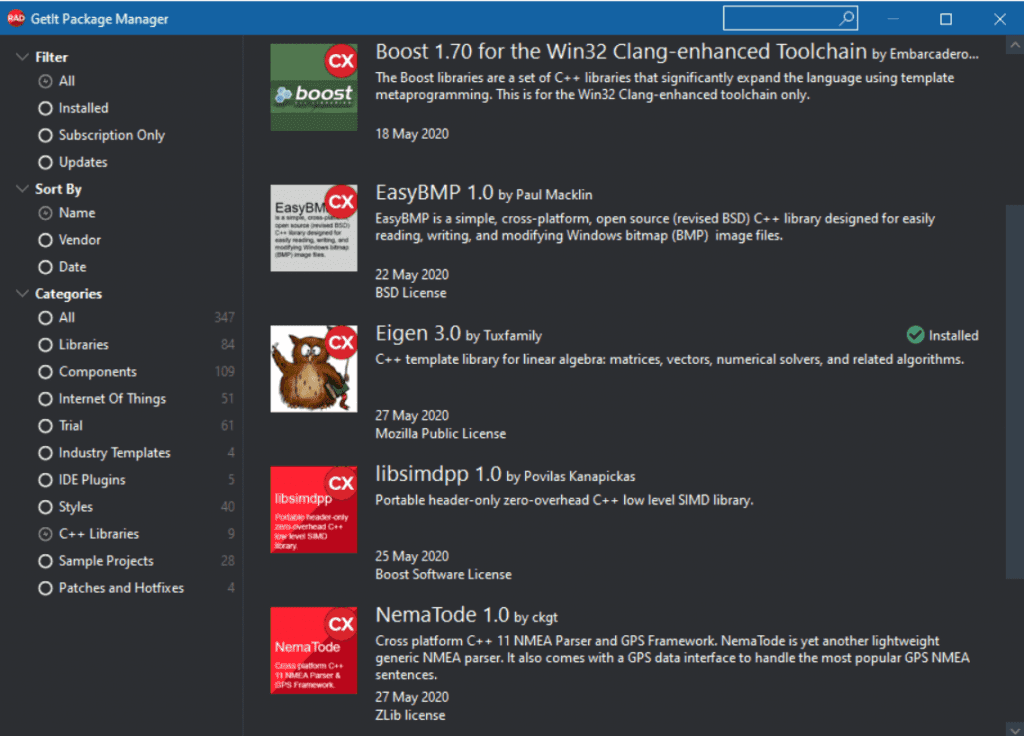This screenshot has height=736, width=1024.
Task: Click the Components count 109
Action: click(225, 371)
